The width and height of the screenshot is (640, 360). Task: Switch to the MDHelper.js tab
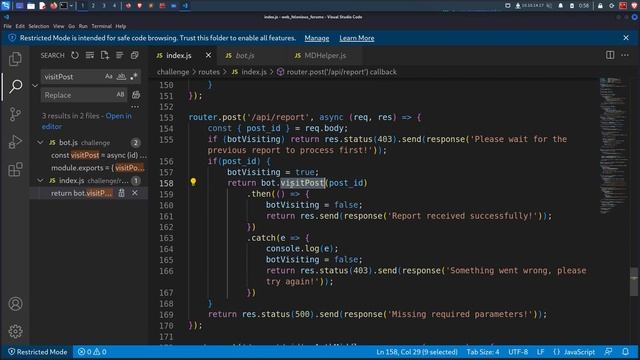tap(325, 55)
